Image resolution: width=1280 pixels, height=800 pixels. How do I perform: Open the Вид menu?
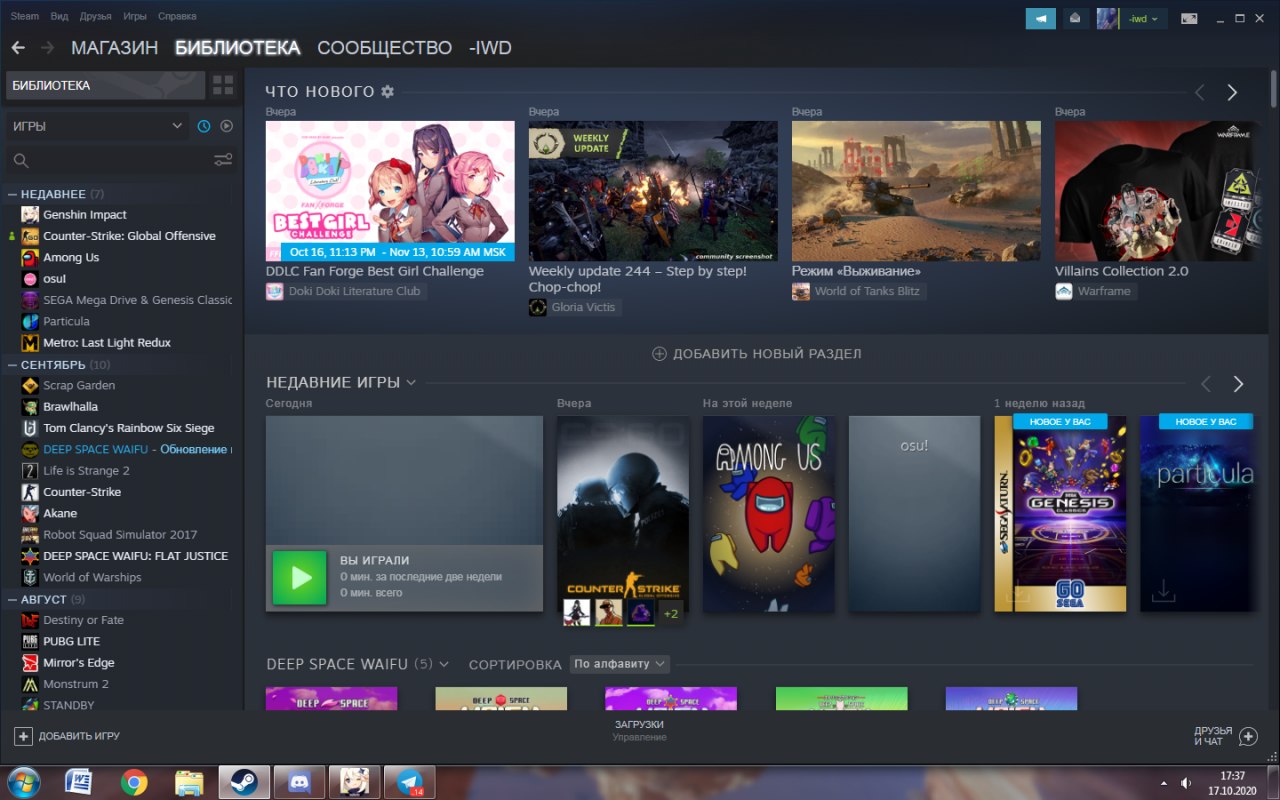59,16
